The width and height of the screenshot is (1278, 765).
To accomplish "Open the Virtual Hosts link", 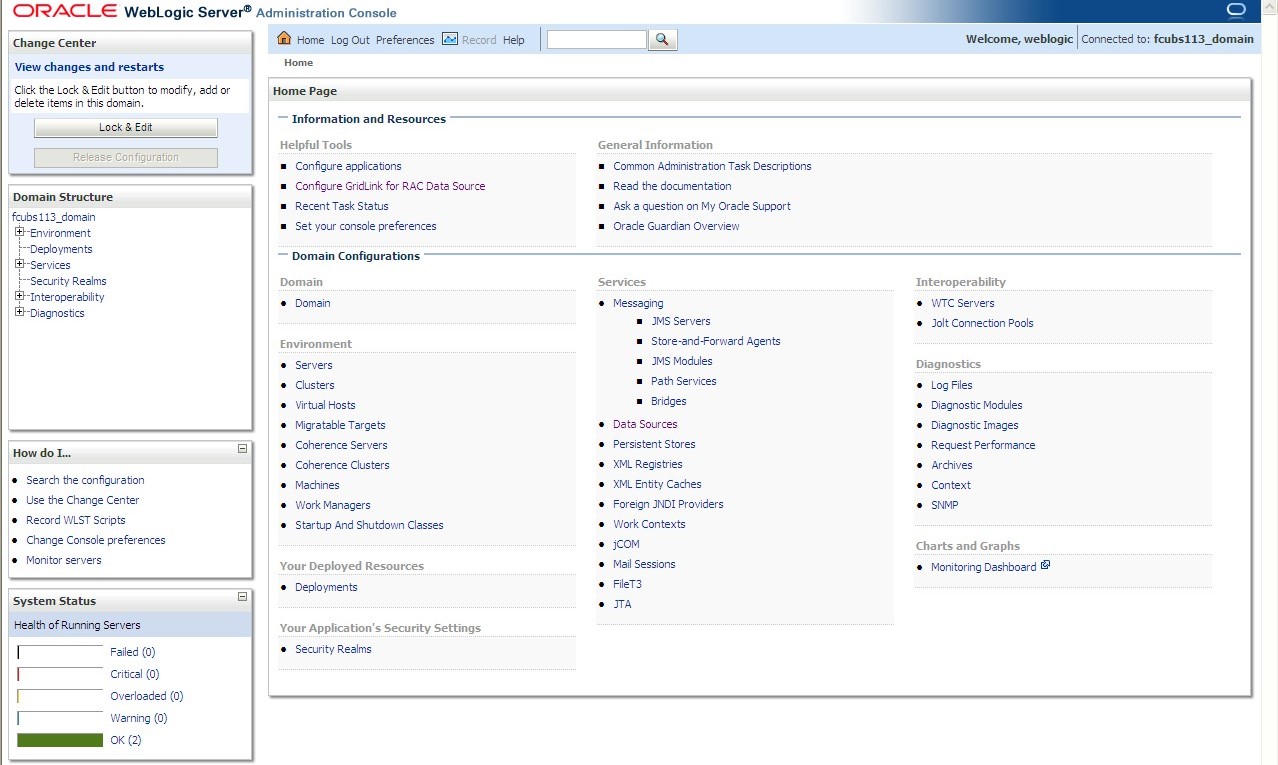I will tap(325, 405).
